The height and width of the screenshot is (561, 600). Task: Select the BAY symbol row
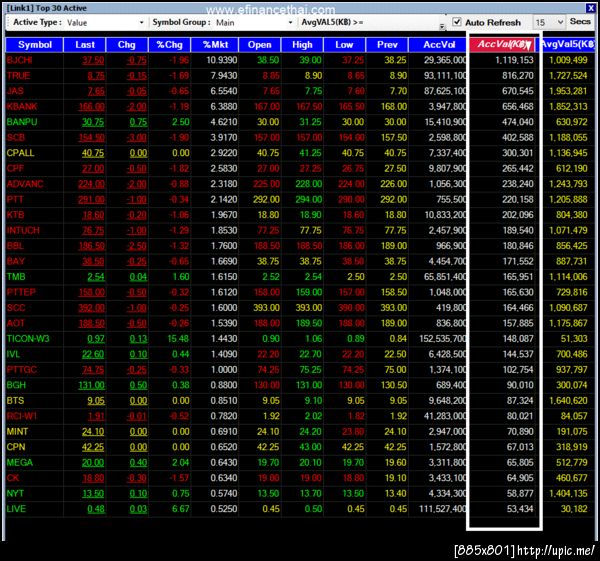[300, 261]
